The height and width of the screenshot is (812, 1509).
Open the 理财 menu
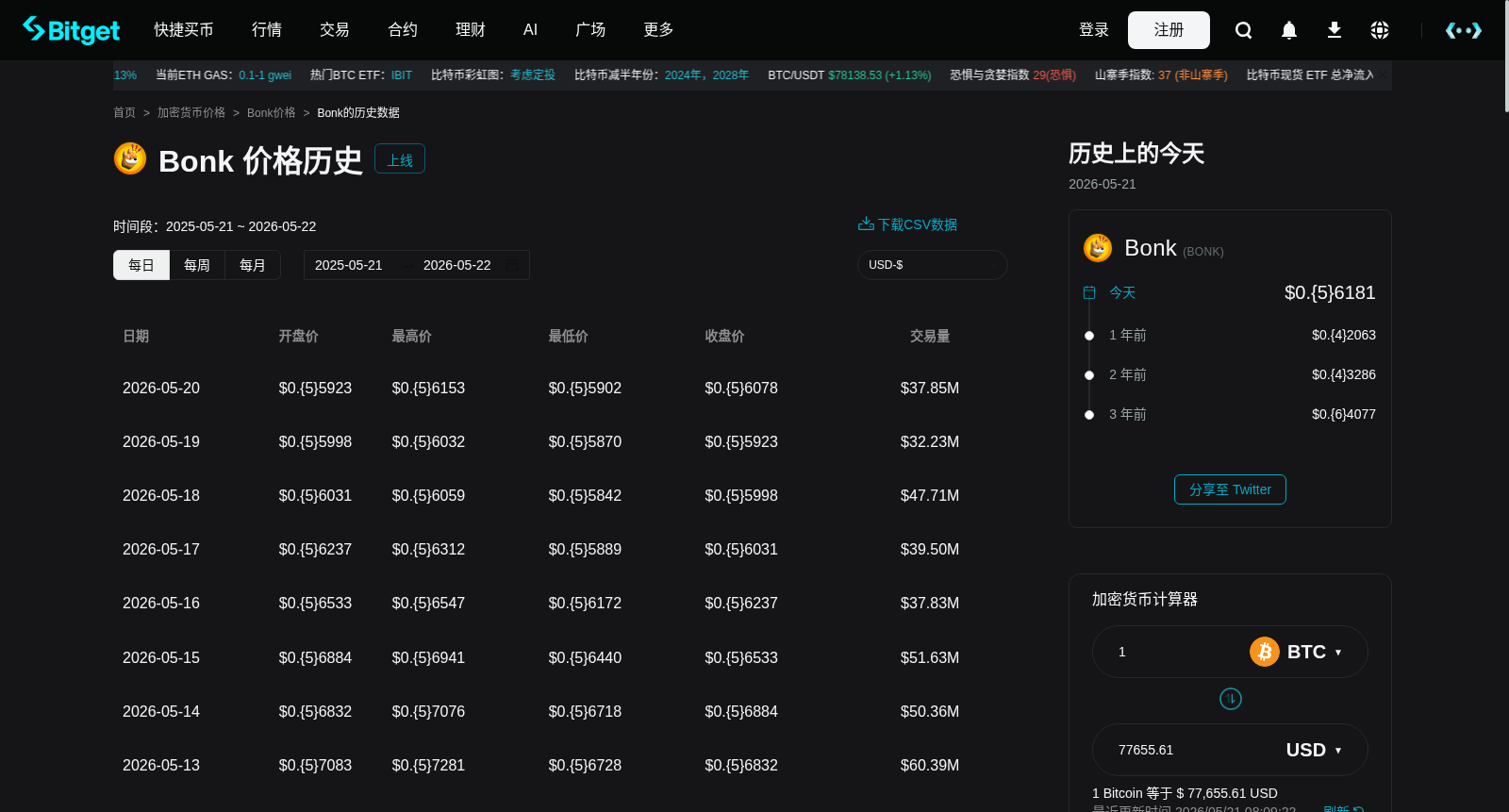[x=471, y=30]
